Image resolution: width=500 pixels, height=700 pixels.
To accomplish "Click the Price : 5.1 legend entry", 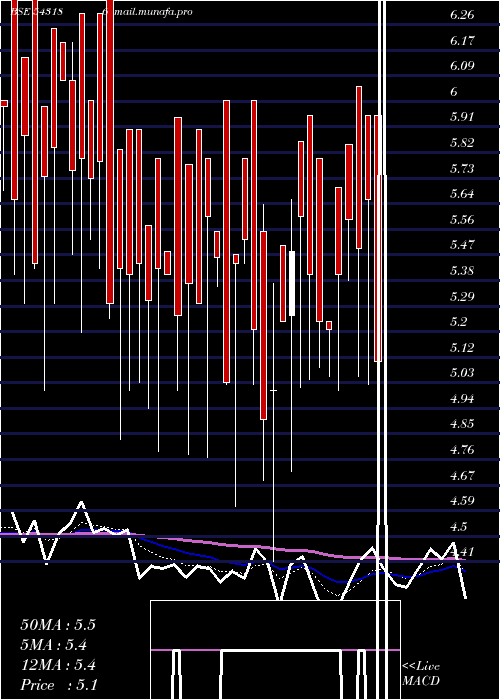I will pos(58,685).
